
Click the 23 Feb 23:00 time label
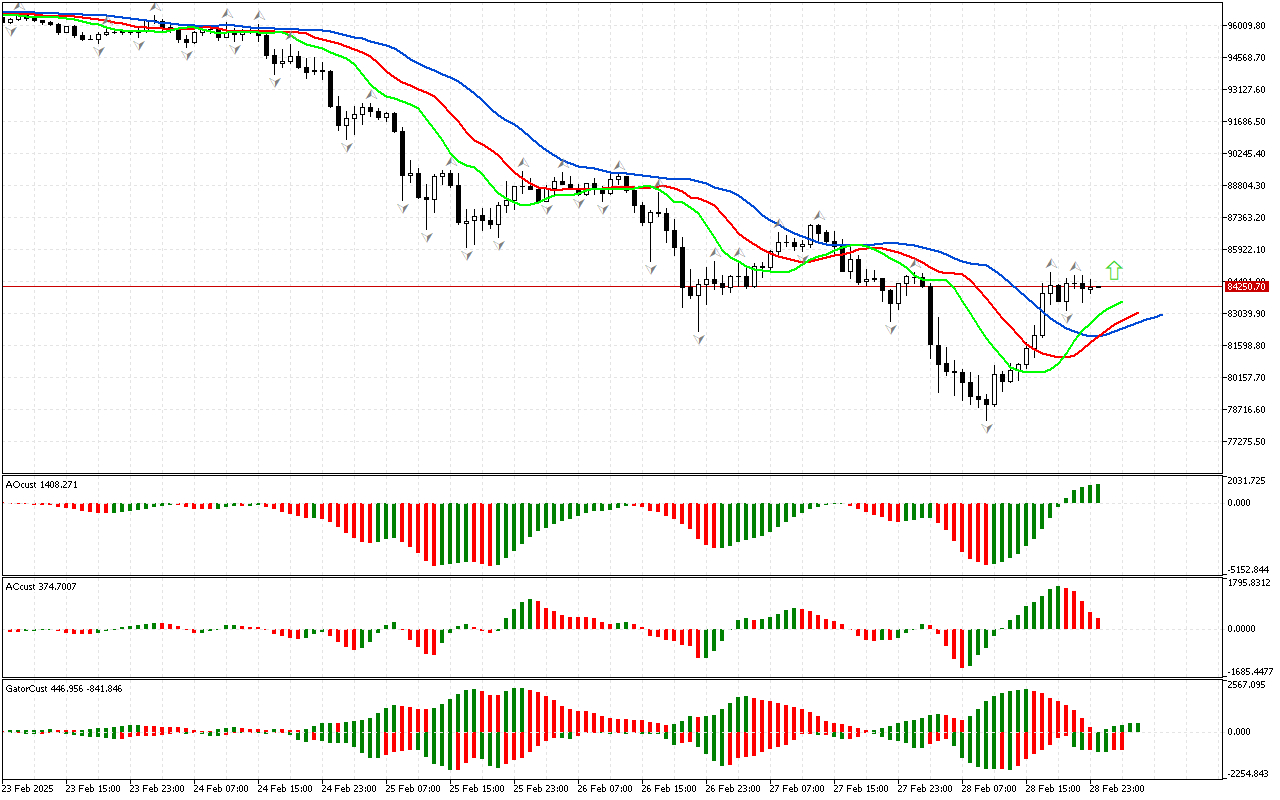tap(157, 789)
